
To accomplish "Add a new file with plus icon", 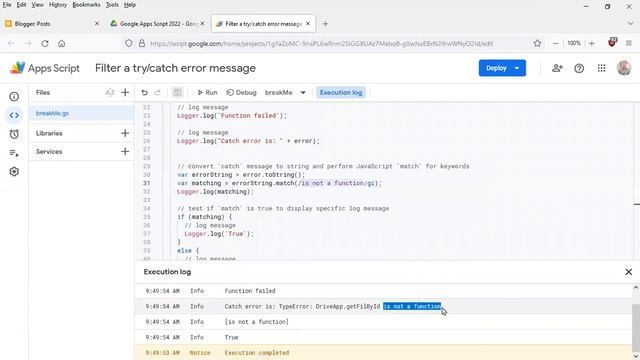I will click(x=125, y=93).
